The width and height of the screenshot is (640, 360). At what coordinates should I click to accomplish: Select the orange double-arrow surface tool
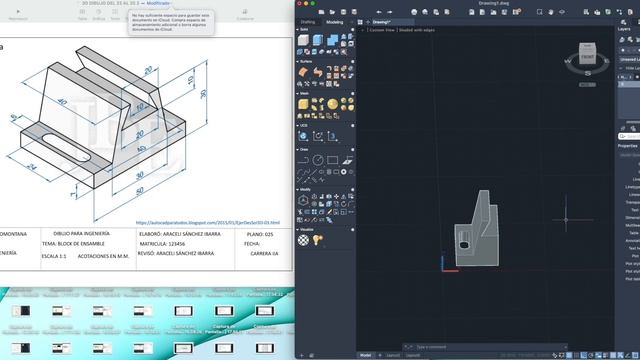tap(318, 72)
